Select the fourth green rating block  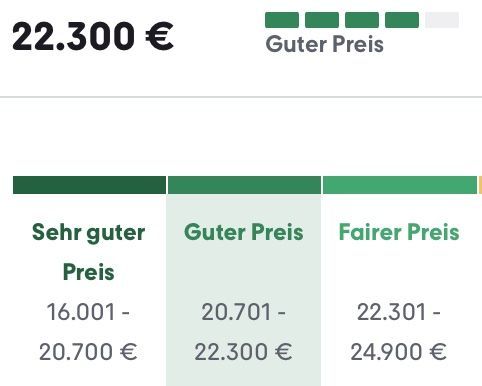[x=402, y=20]
